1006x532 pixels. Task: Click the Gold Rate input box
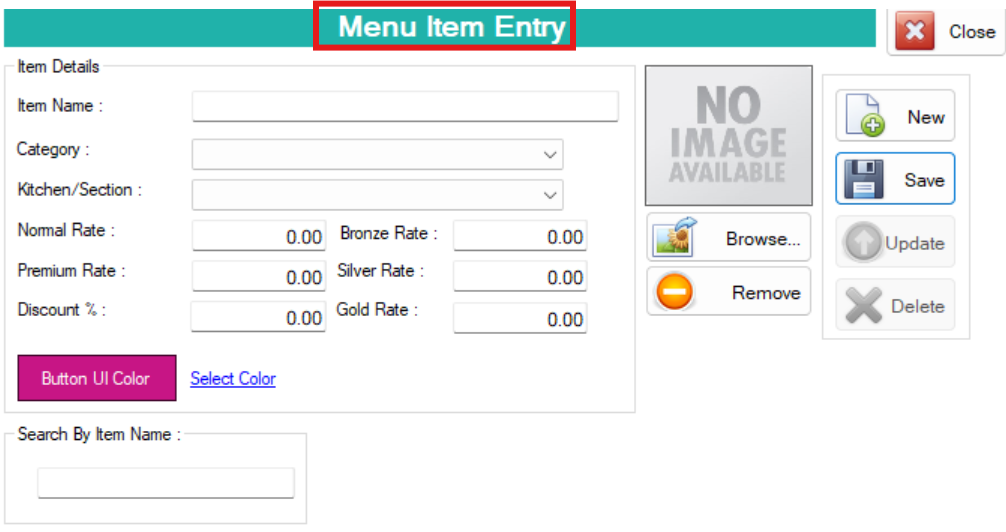(x=520, y=318)
